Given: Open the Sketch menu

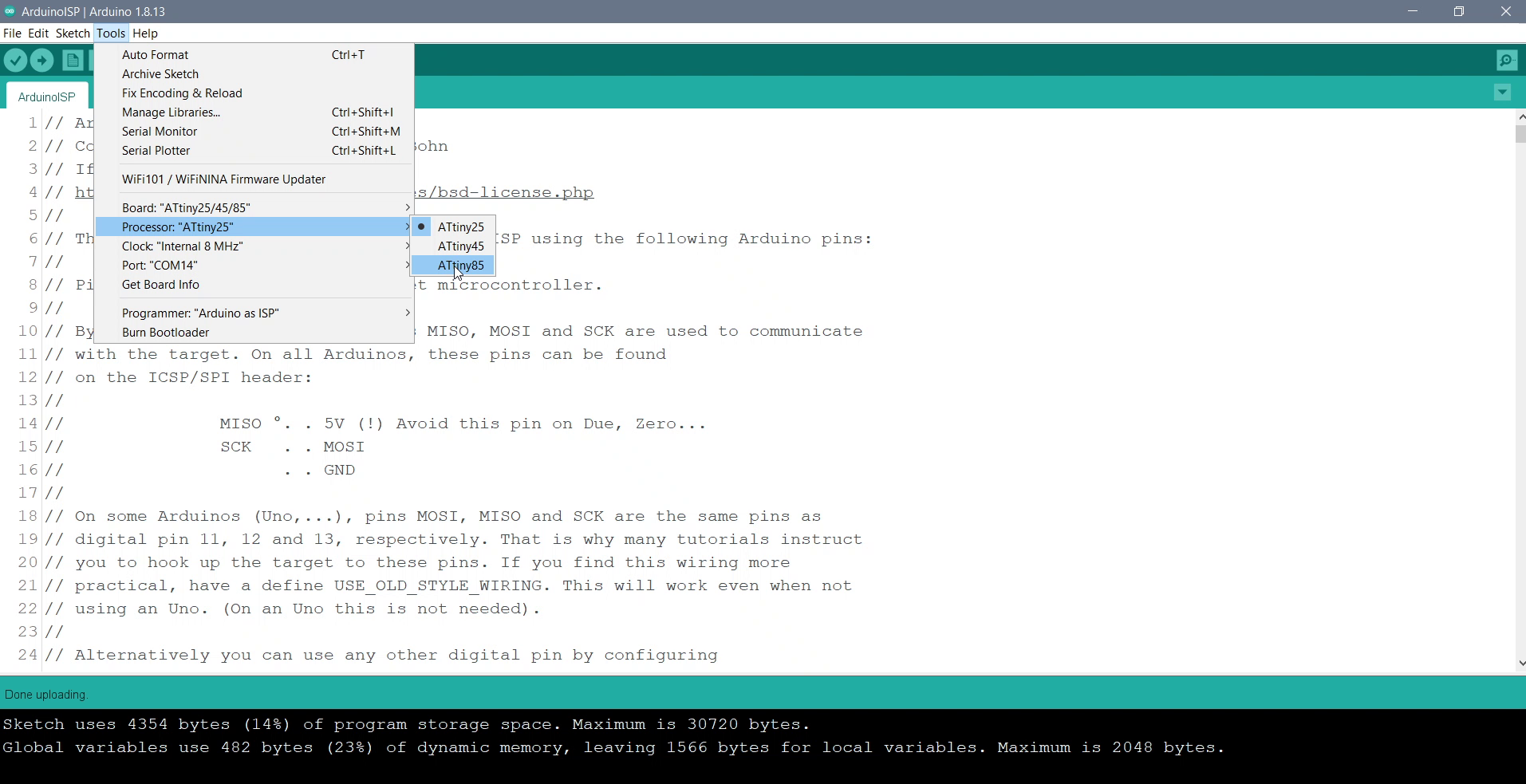Looking at the screenshot, I should click(x=73, y=33).
